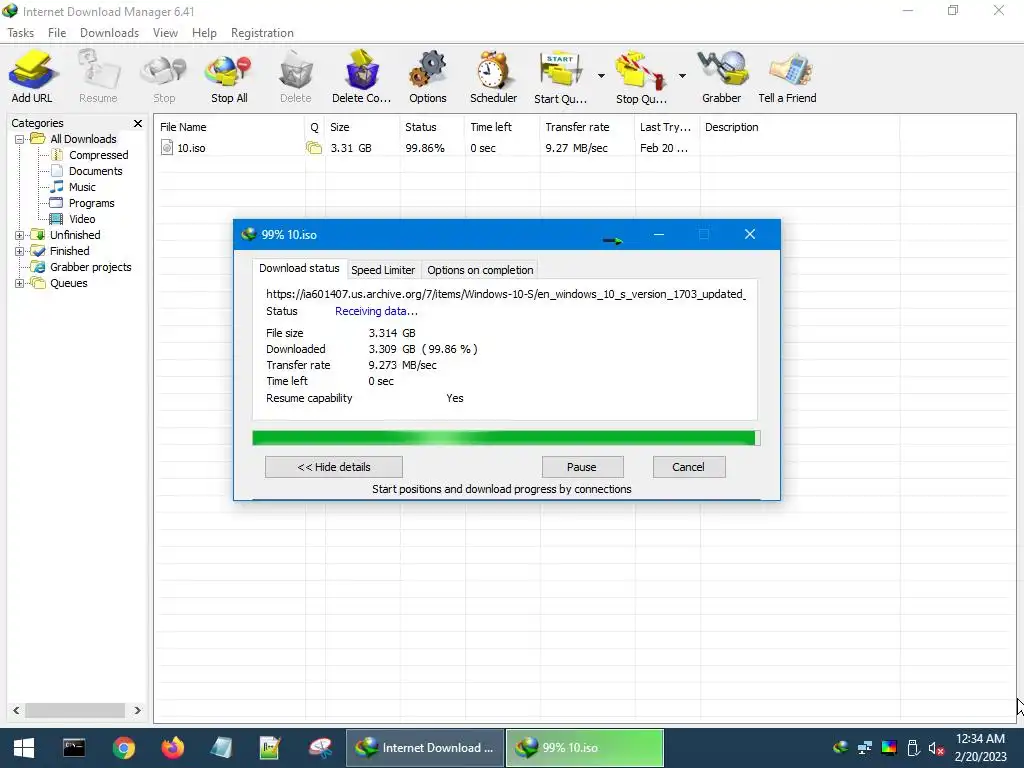This screenshot has width=1024, height=768.
Task: Click the queue icon for 10.iso
Action: coord(314,148)
